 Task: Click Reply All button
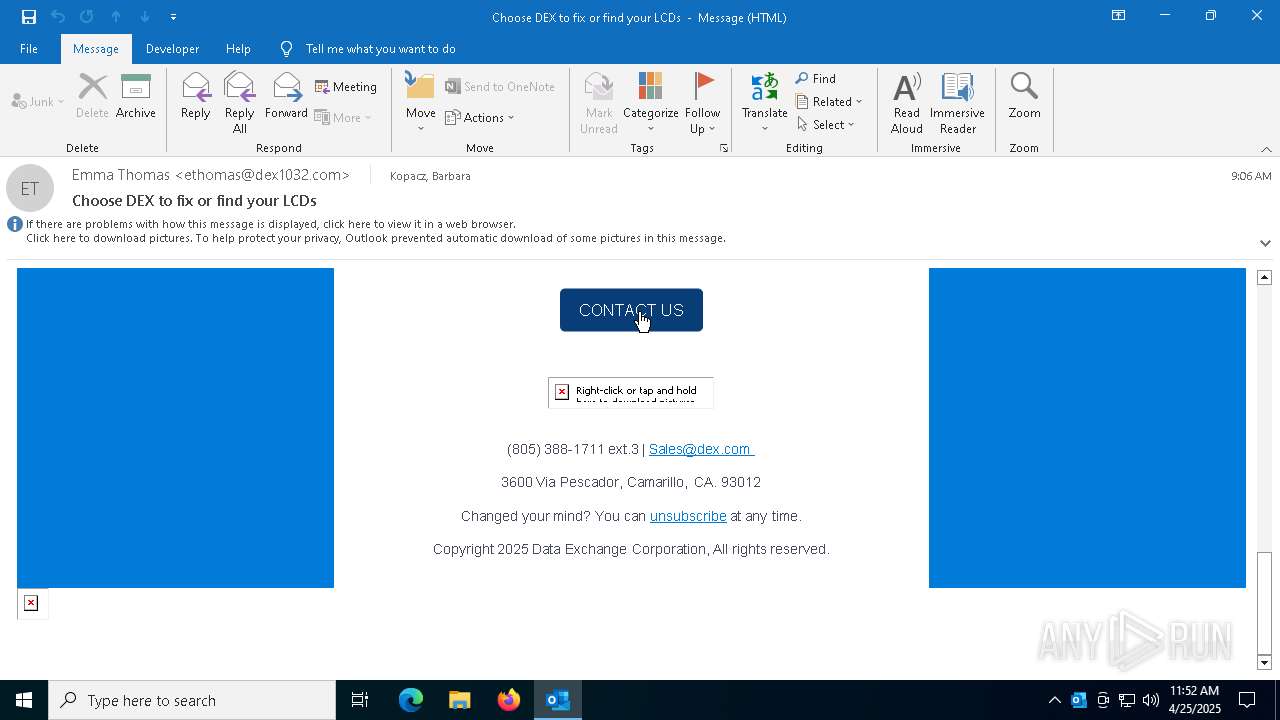(239, 103)
